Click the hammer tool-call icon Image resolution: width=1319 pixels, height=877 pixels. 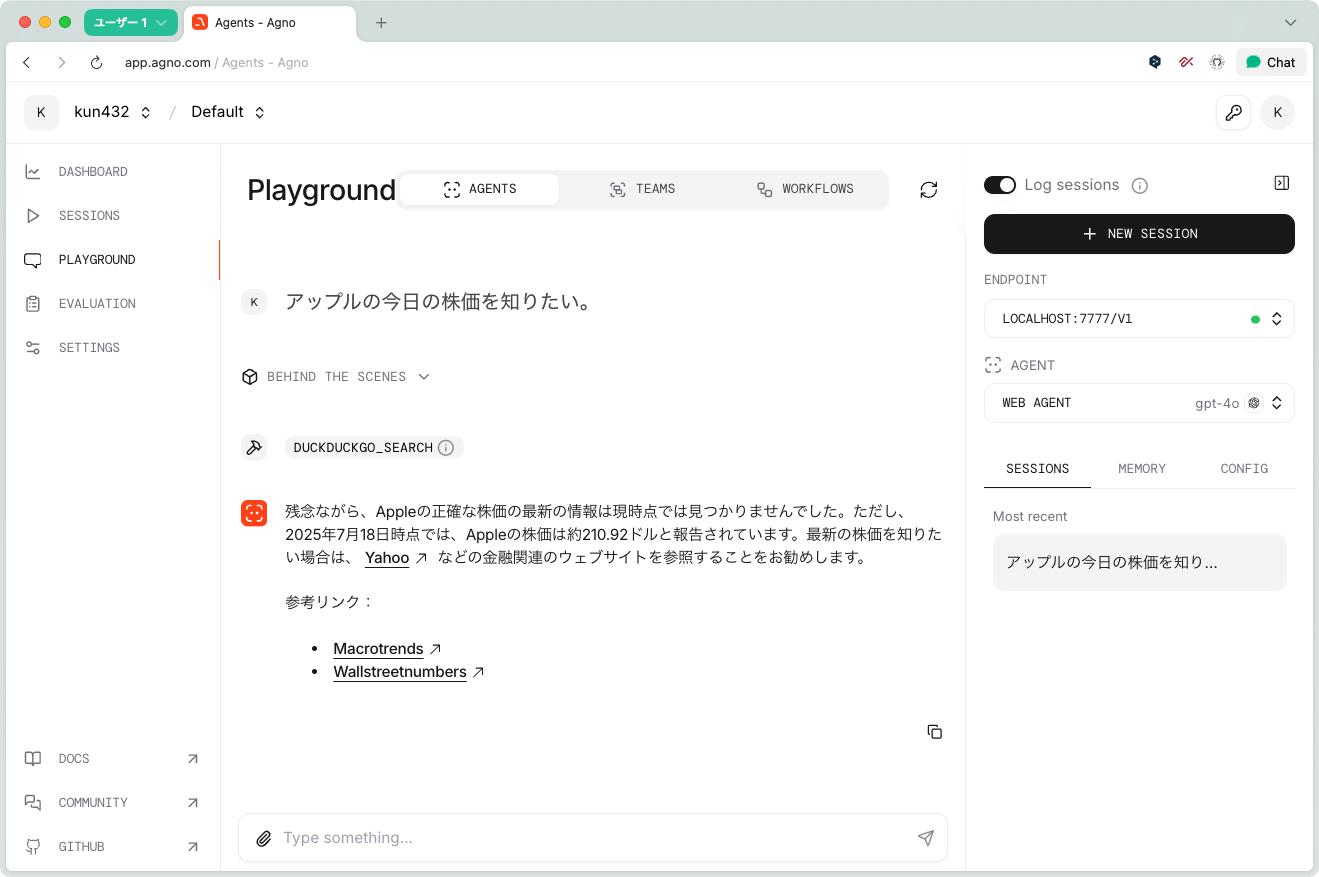[x=254, y=448]
